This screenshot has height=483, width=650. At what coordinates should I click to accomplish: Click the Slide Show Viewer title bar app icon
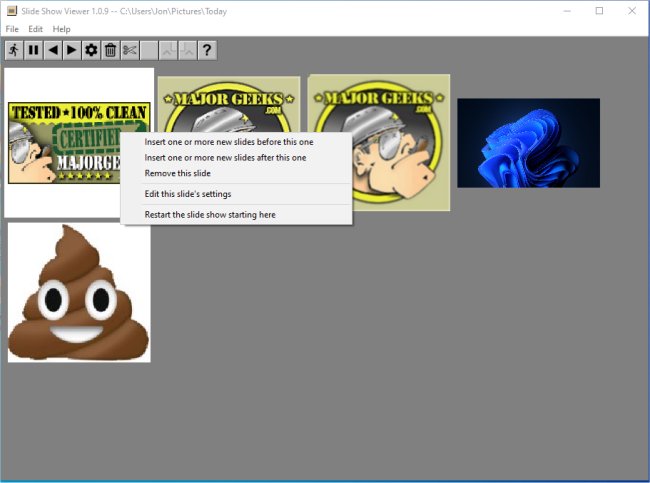tap(12, 11)
